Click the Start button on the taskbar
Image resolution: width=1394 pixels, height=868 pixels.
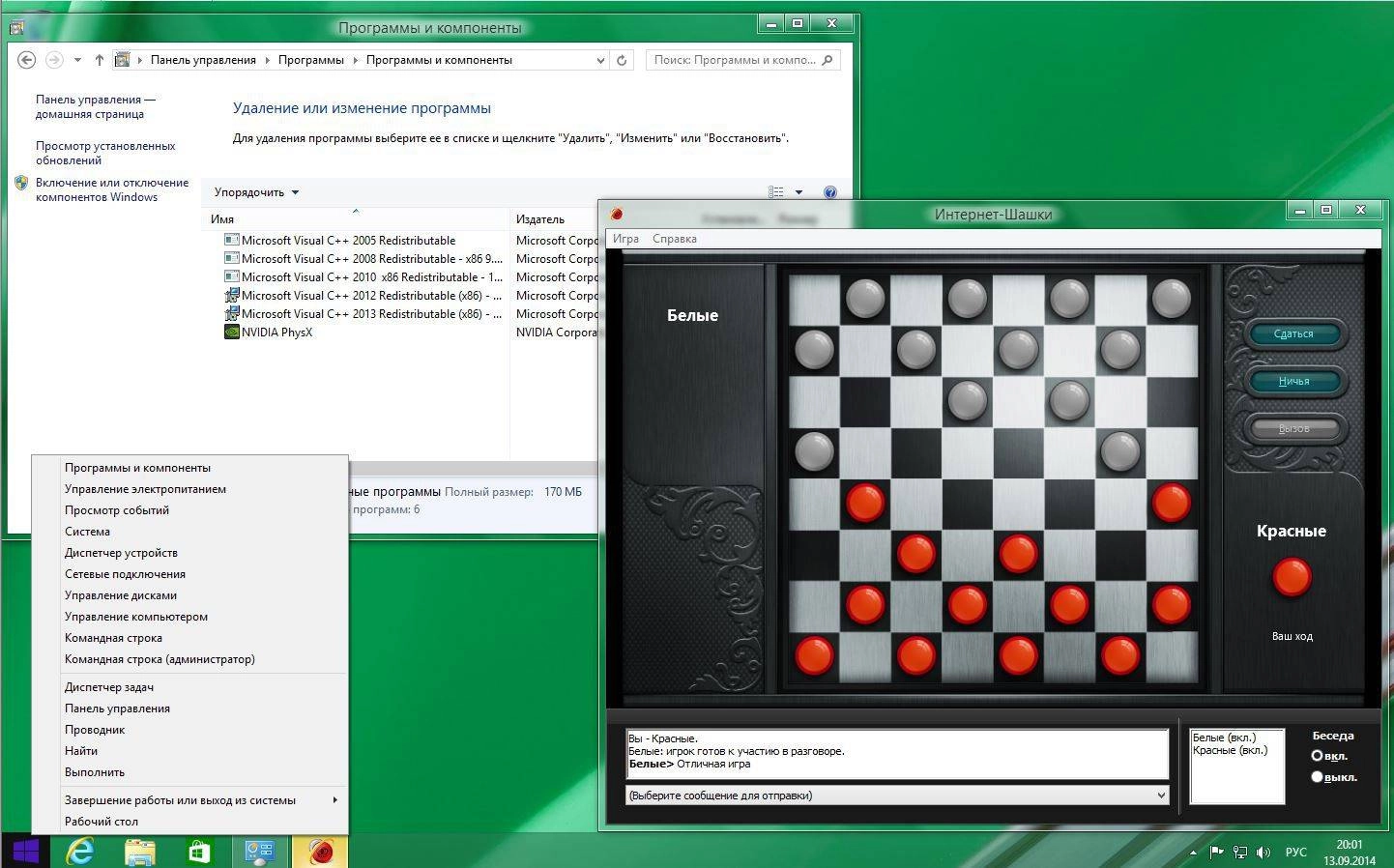click(x=26, y=852)
